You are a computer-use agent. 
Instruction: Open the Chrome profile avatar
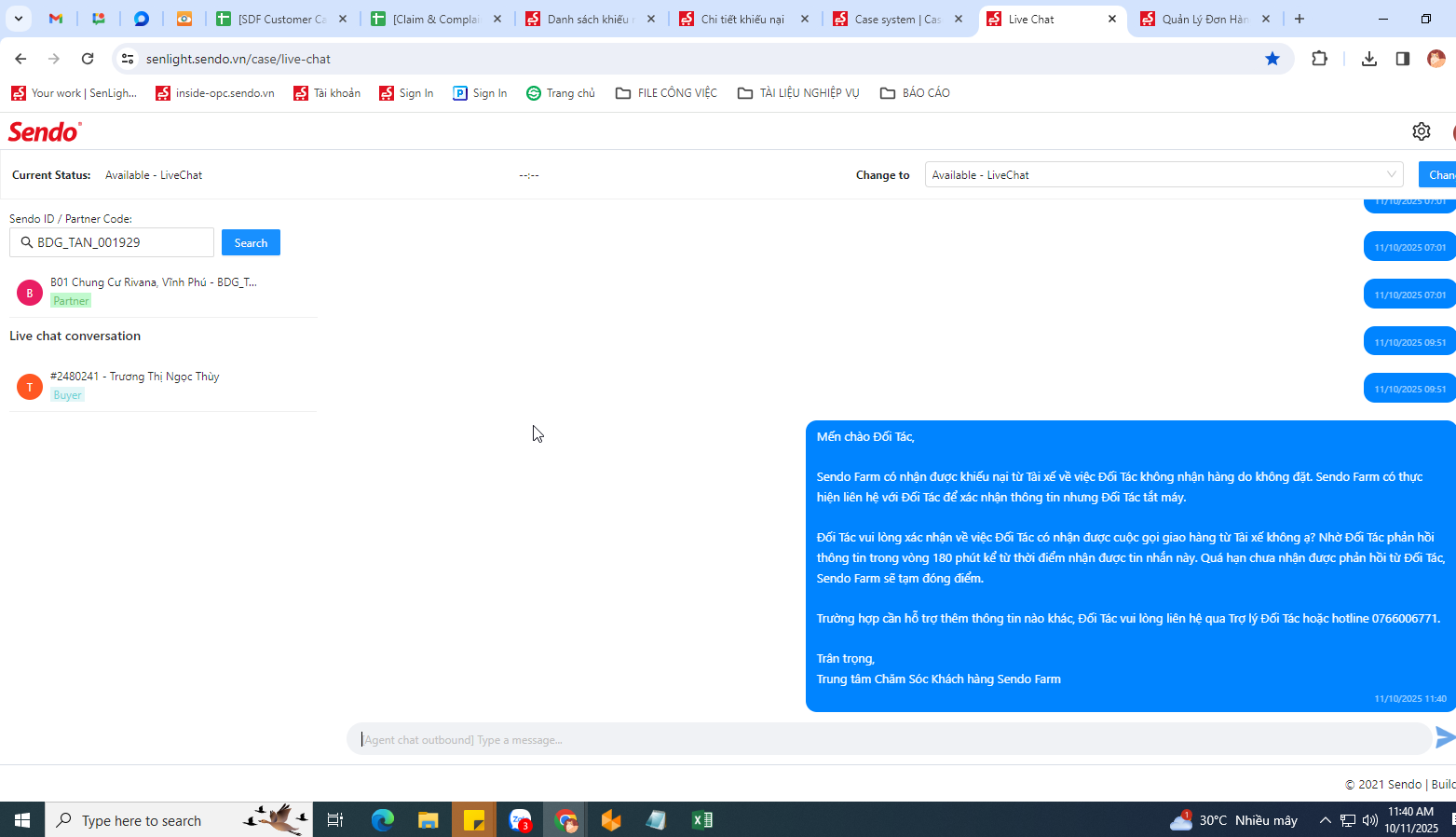click(x=1436, y=59)
